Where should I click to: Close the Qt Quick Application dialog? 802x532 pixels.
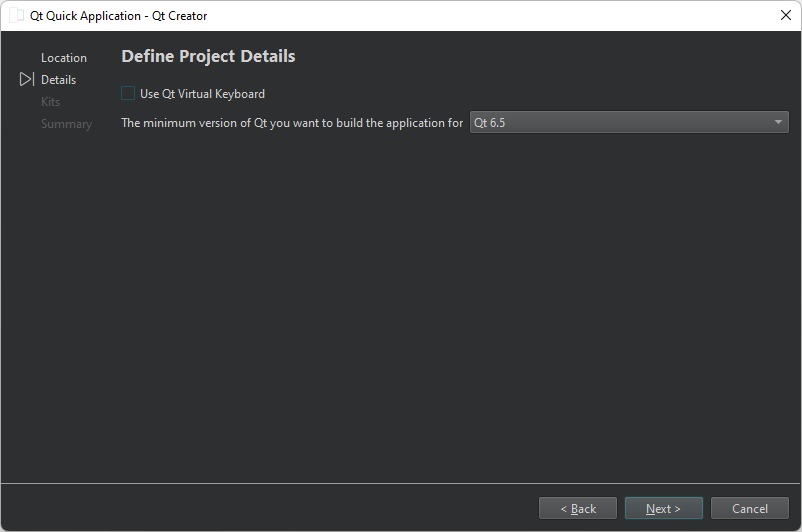(x=785, y=16)
